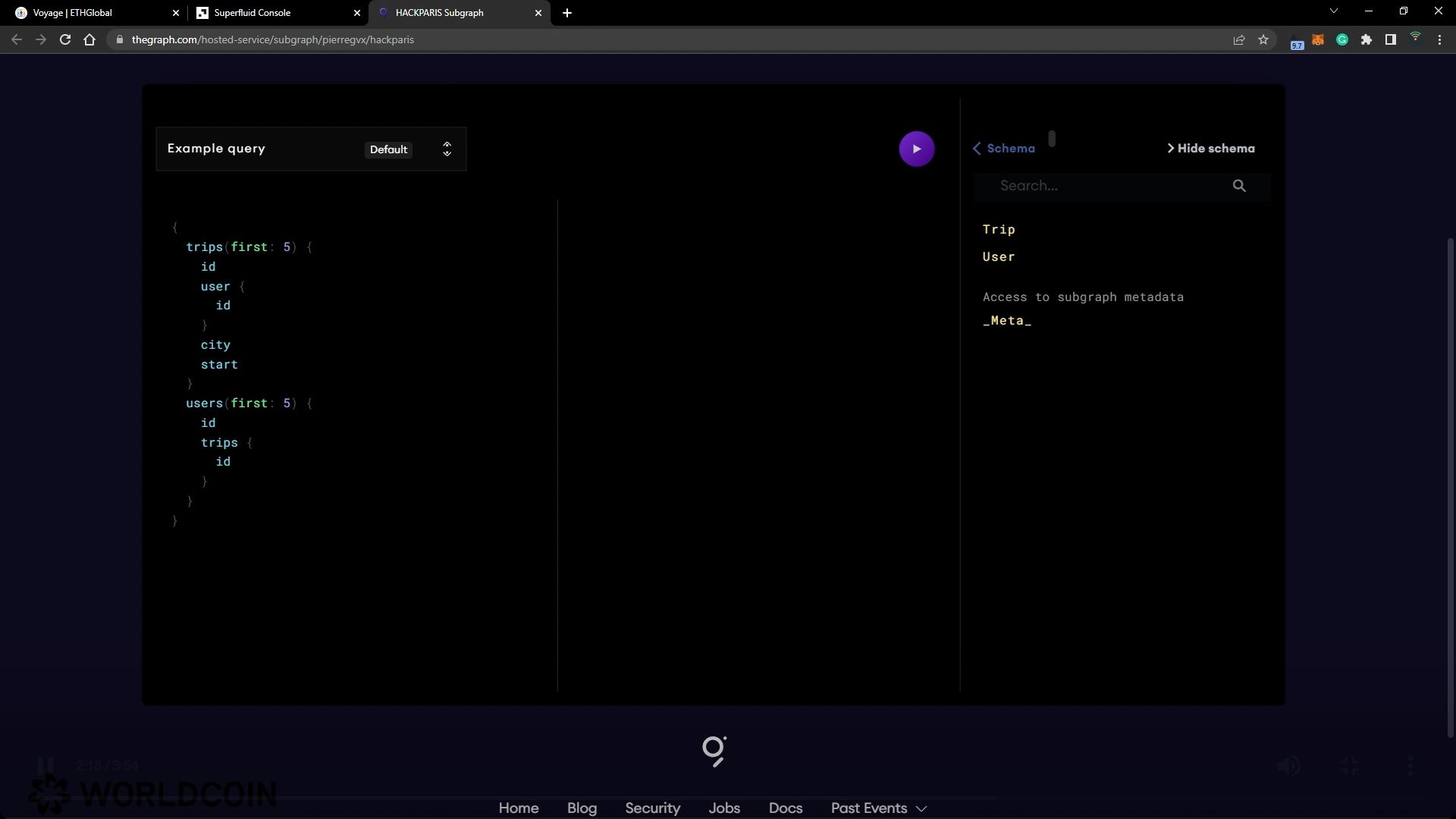
Task: Go back to Schema in the sidebar
Action: tap(1003, 149)
